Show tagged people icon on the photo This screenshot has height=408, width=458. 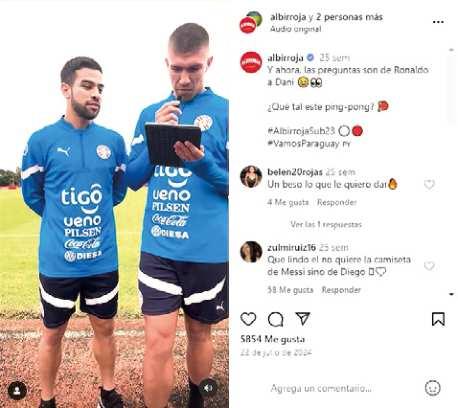[x=17, y=390]
